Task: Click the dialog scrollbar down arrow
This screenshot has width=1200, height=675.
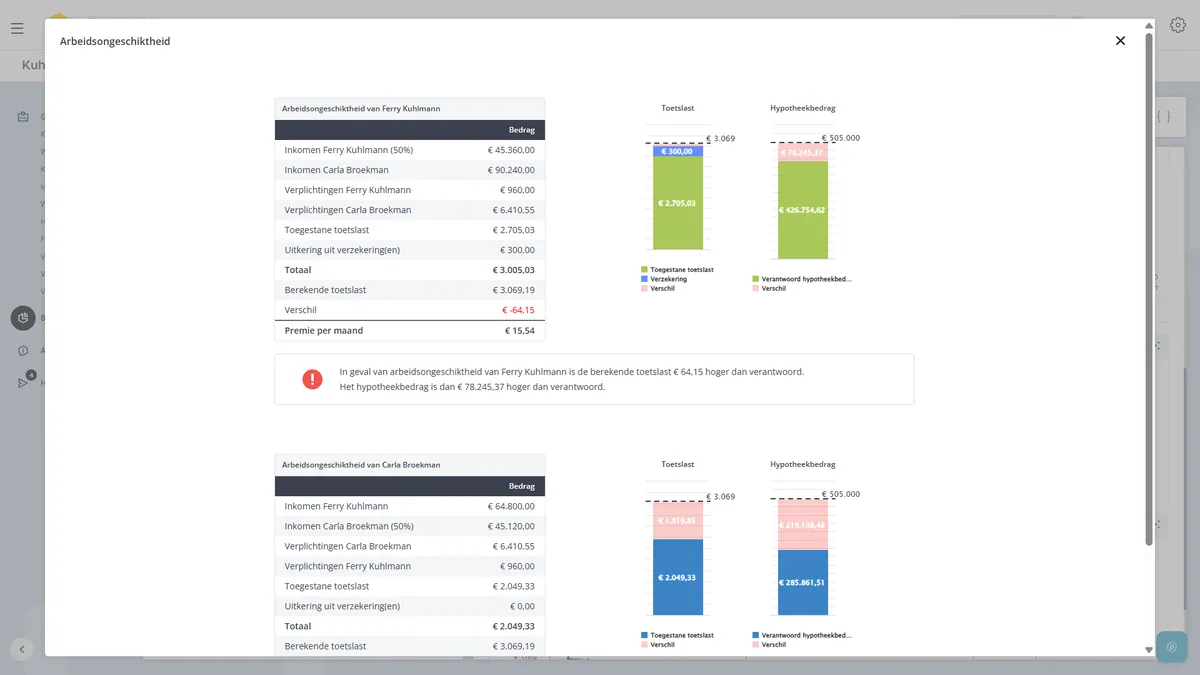Action: click(x=1149, y=650)
